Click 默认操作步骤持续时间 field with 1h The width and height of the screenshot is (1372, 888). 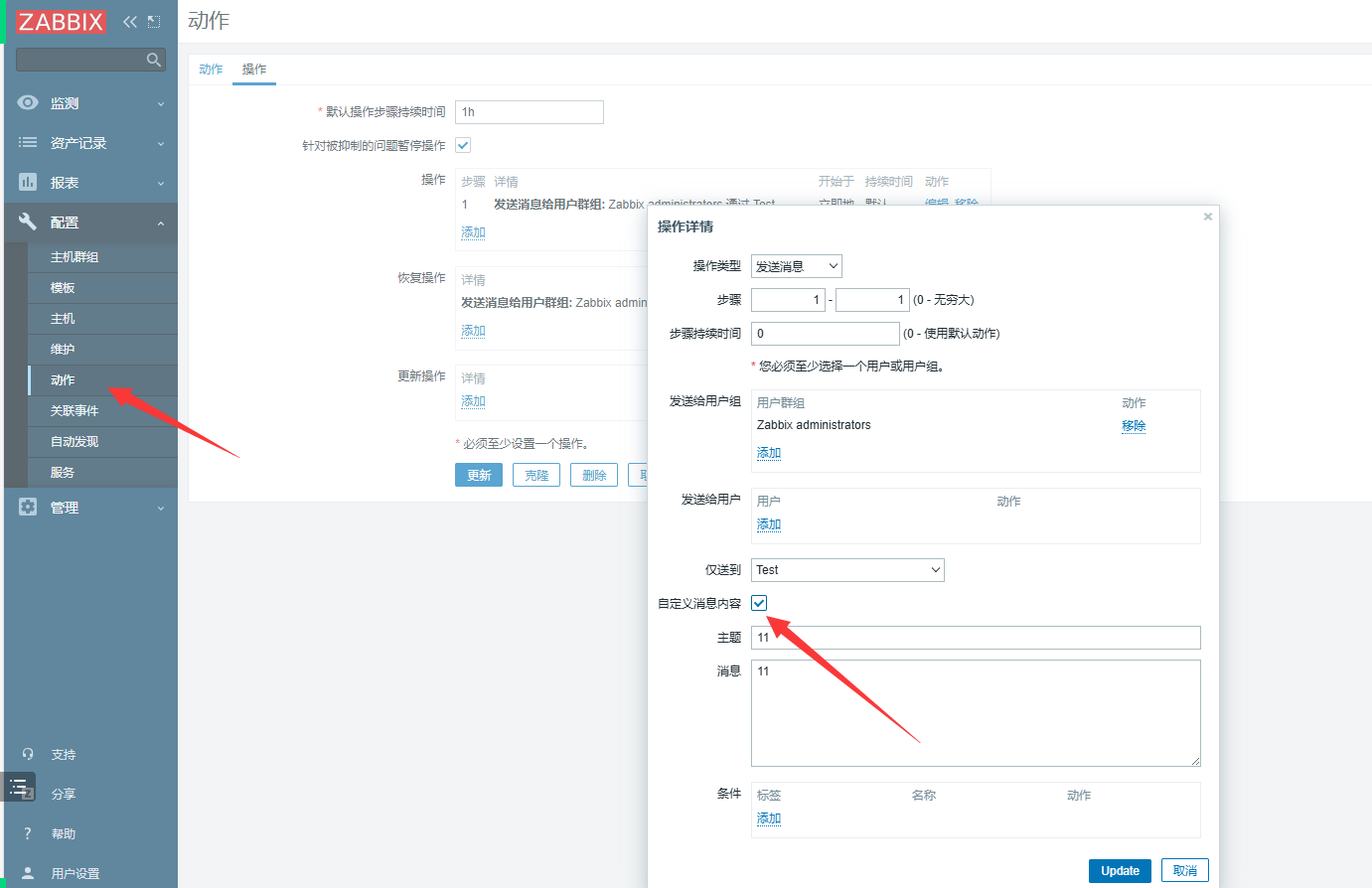tap(530, 112)
